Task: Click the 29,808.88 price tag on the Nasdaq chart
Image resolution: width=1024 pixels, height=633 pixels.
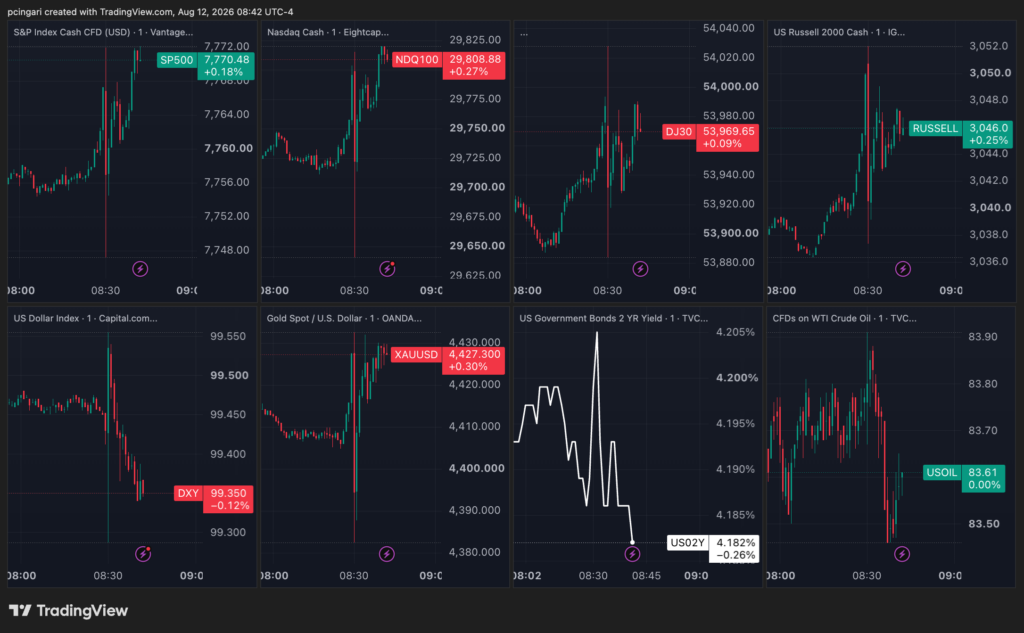Action: tap(473, 65)
